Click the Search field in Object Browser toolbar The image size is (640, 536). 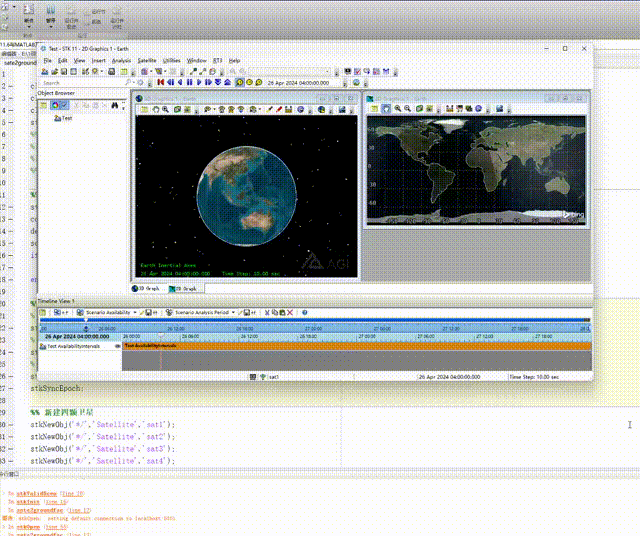(82, 83)
